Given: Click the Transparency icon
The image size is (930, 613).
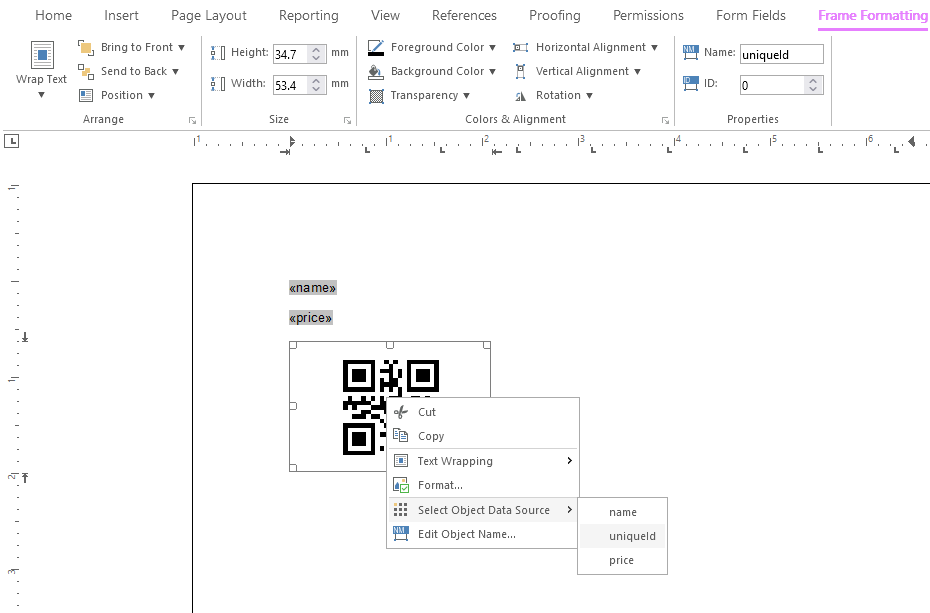Looking at the screenshot, I should pyautogui.click(x=376, y=95).
